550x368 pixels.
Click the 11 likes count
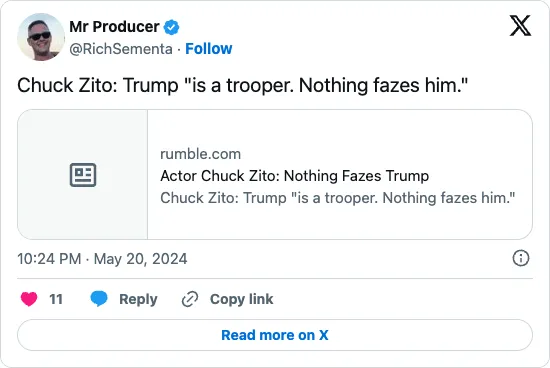[x=56, y=299]
